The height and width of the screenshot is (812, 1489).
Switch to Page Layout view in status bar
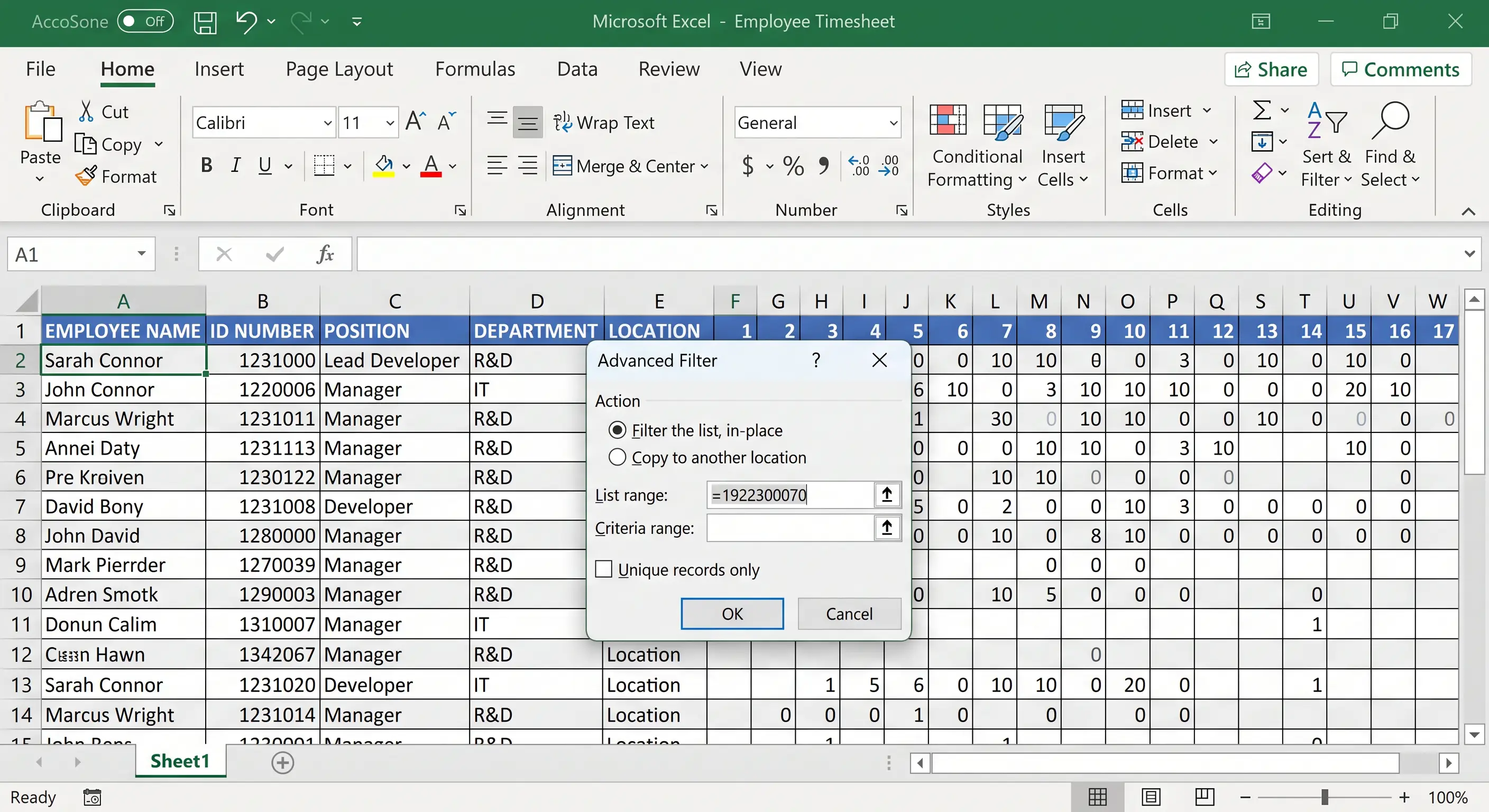1151,798
